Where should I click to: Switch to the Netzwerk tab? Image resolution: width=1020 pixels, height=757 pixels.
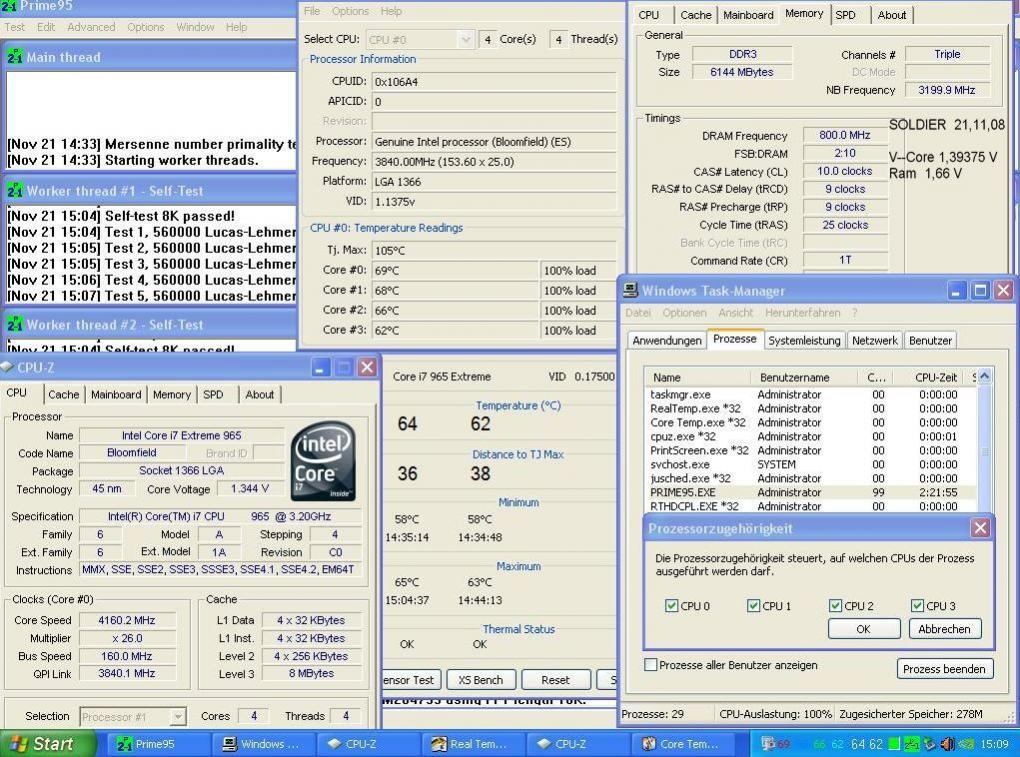875,341
